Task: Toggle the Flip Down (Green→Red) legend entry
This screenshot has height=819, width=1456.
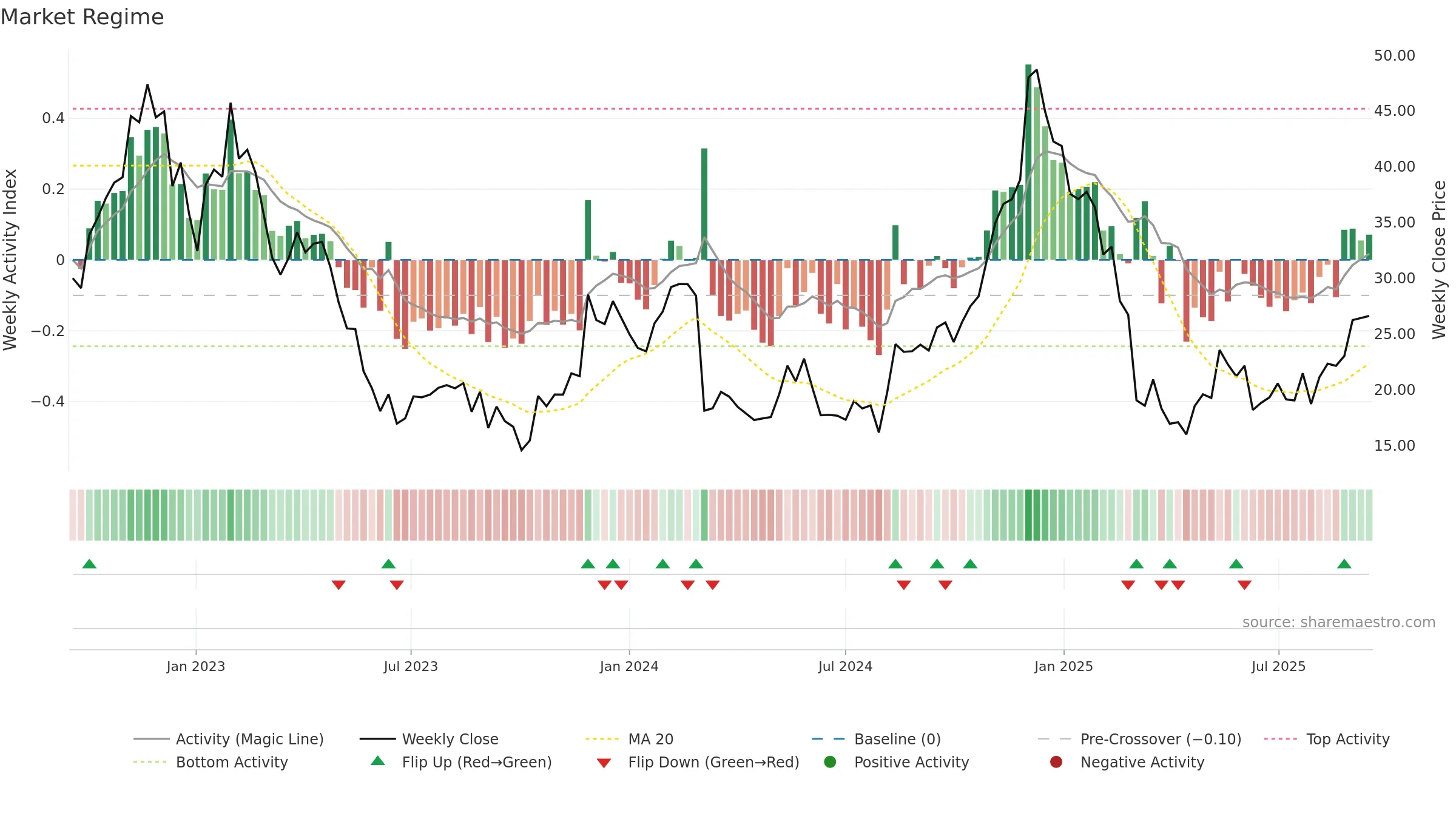Action: (698, 762)
